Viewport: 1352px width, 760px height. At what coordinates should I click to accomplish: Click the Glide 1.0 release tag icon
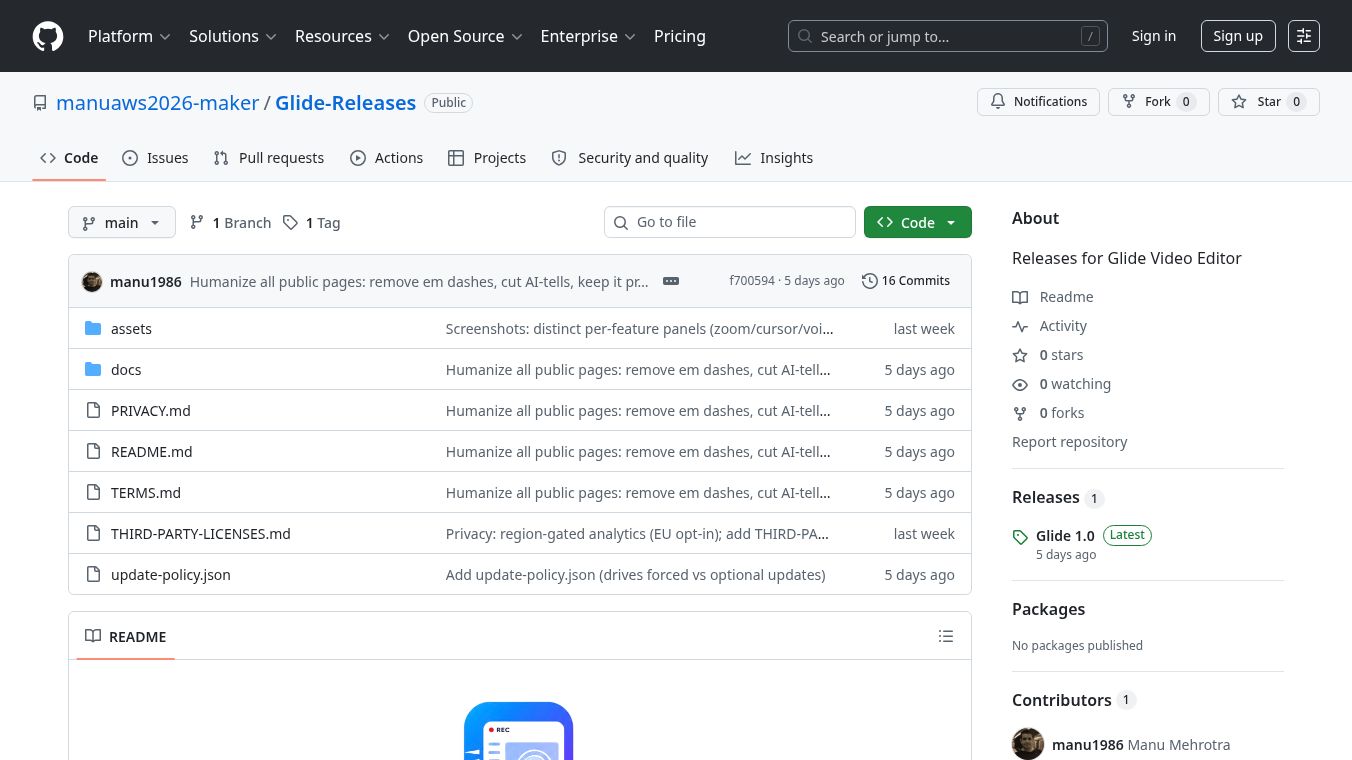[1020, 537]
